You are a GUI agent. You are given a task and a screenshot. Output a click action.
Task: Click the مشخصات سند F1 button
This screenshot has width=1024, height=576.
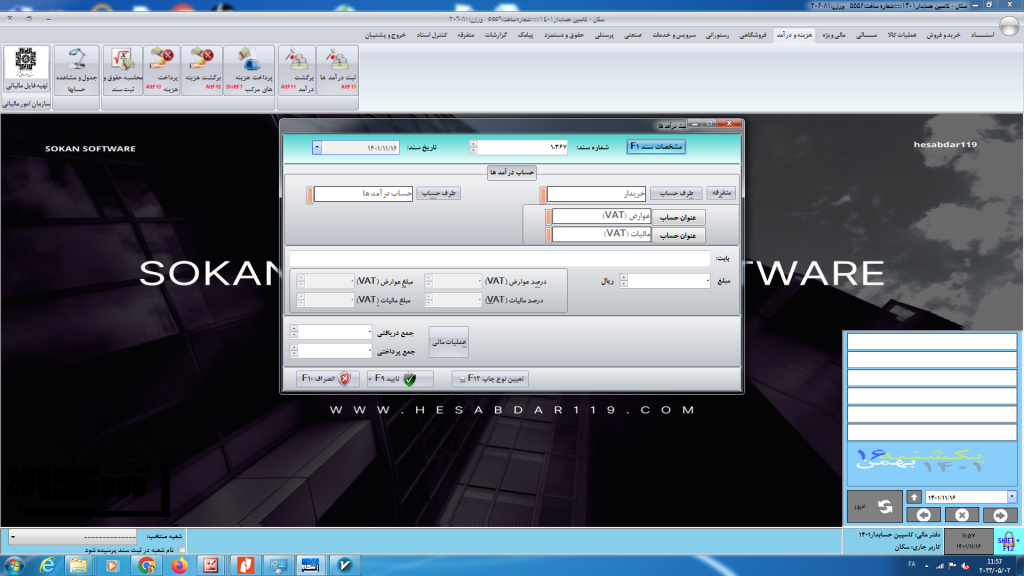(x=656, y=147)
